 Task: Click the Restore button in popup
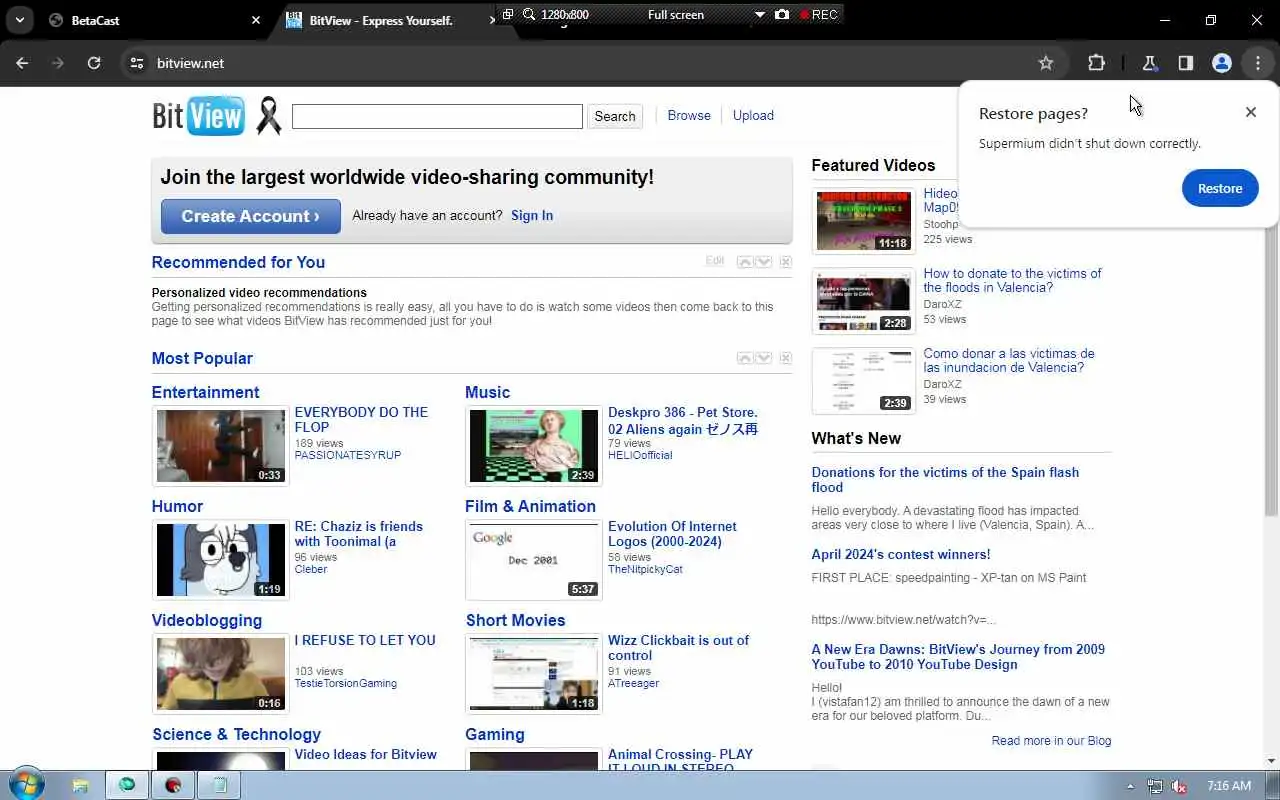tap(1220, 188)
